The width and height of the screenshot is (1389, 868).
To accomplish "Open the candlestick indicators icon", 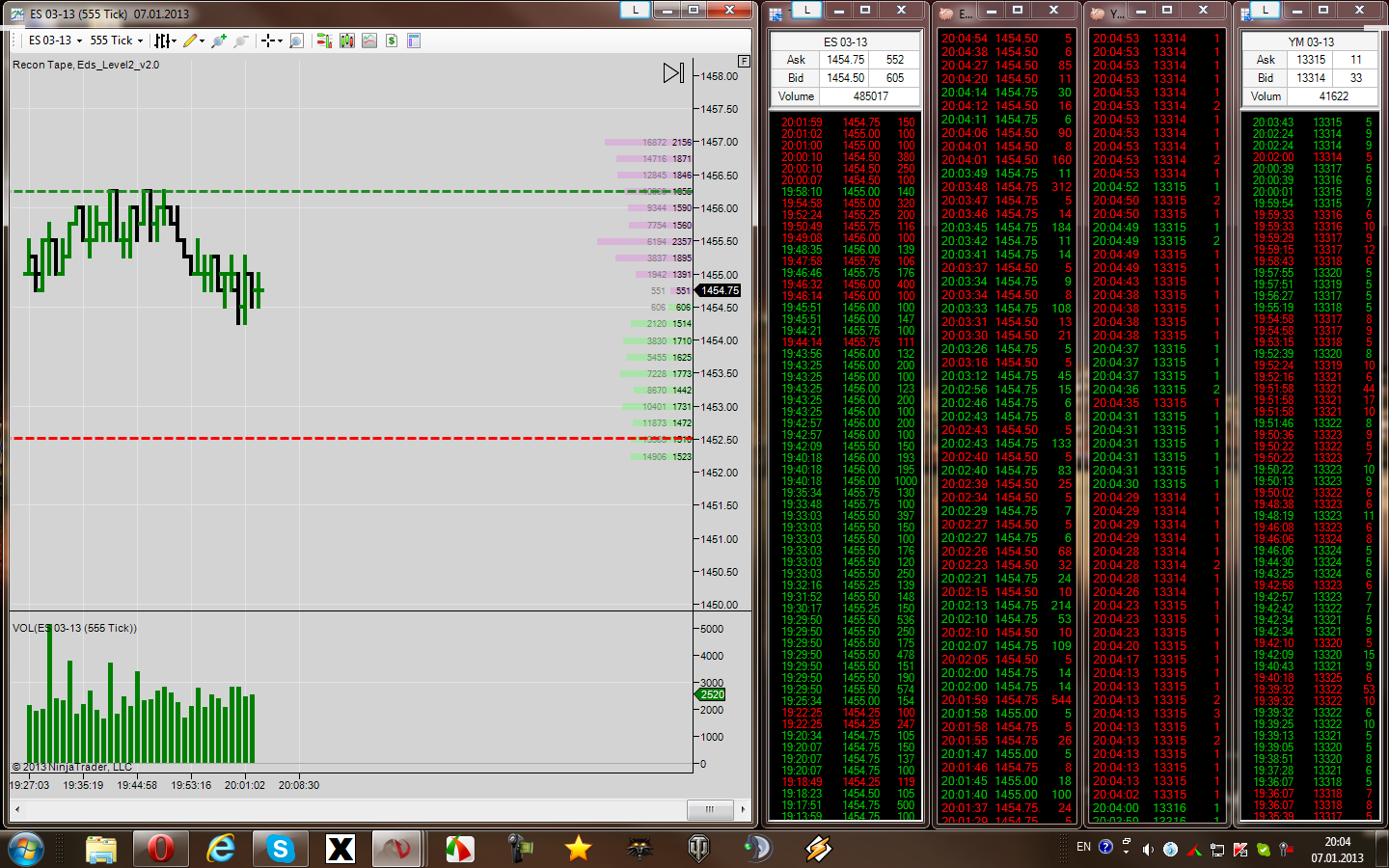I will click(347, 41).
